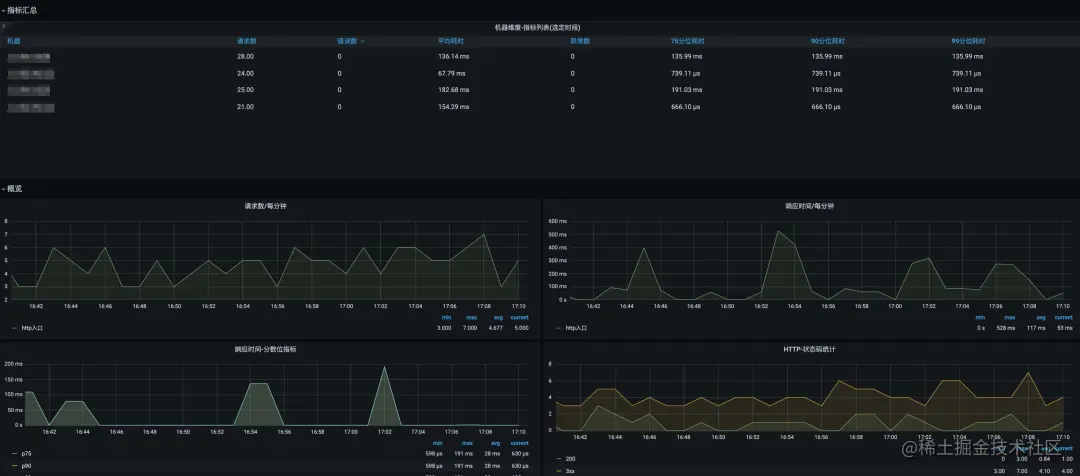Sort 请求数/每分钟 legend by min
The image size is (1080, 476).
tap(446, 318)
